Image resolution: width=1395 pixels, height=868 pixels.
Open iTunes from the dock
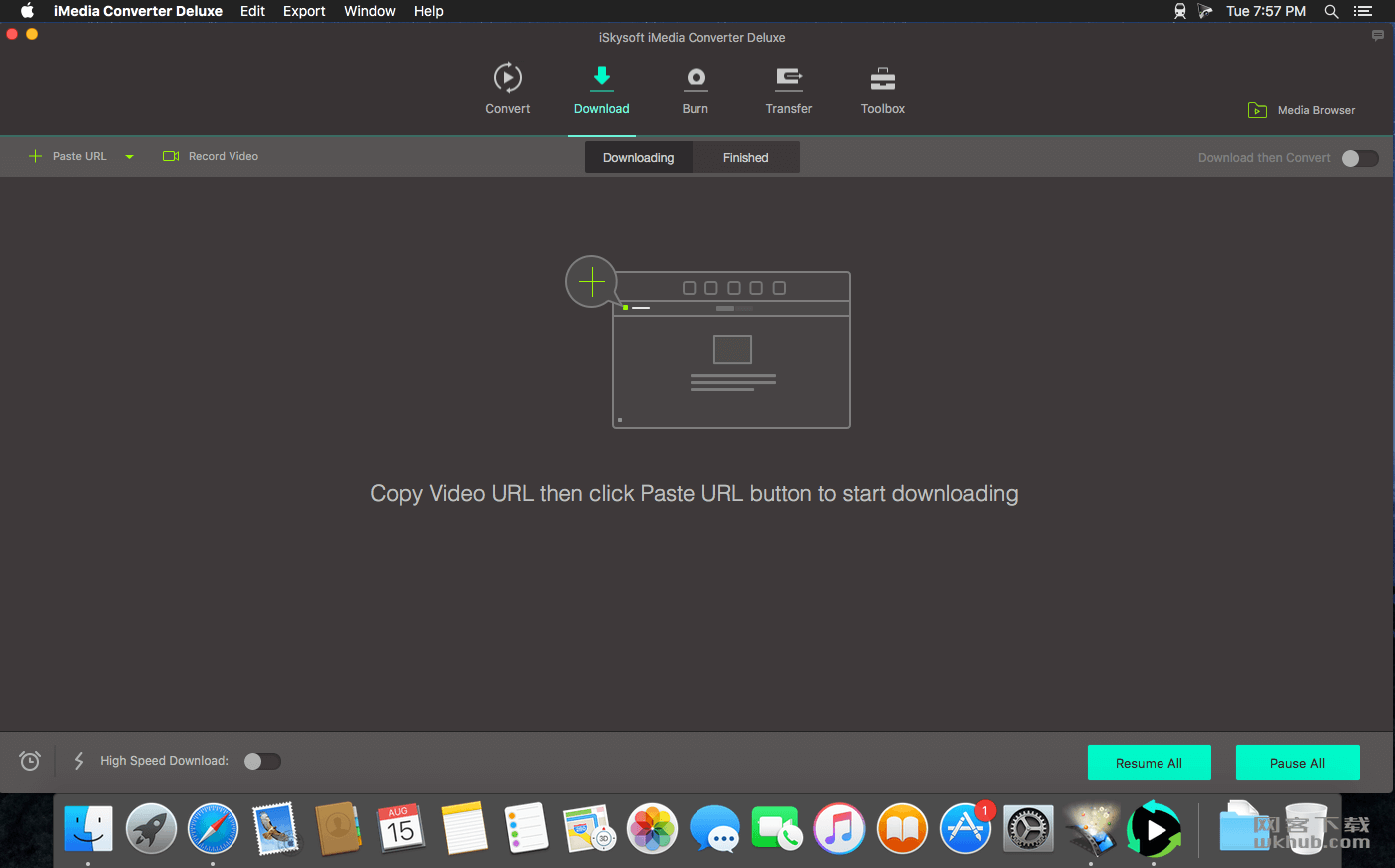pos(839,829)
